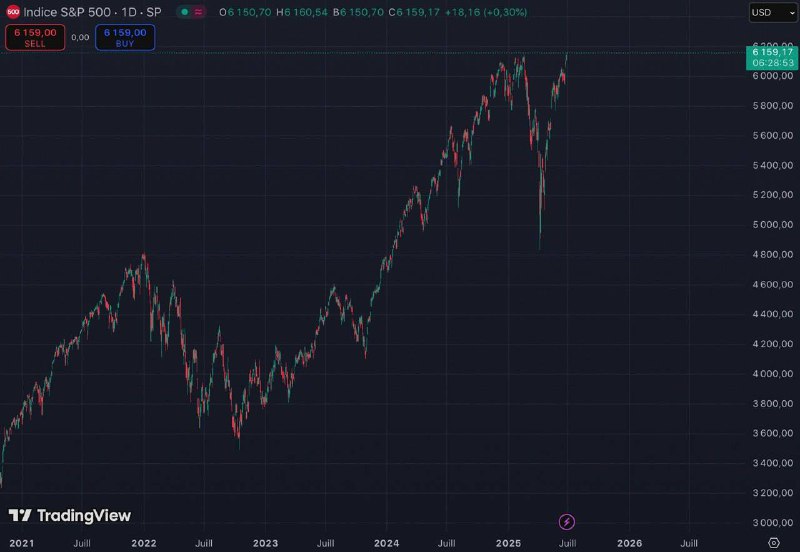Click the S&P 500 red symbol logo
800x552 pixels.
coord(13,12)
